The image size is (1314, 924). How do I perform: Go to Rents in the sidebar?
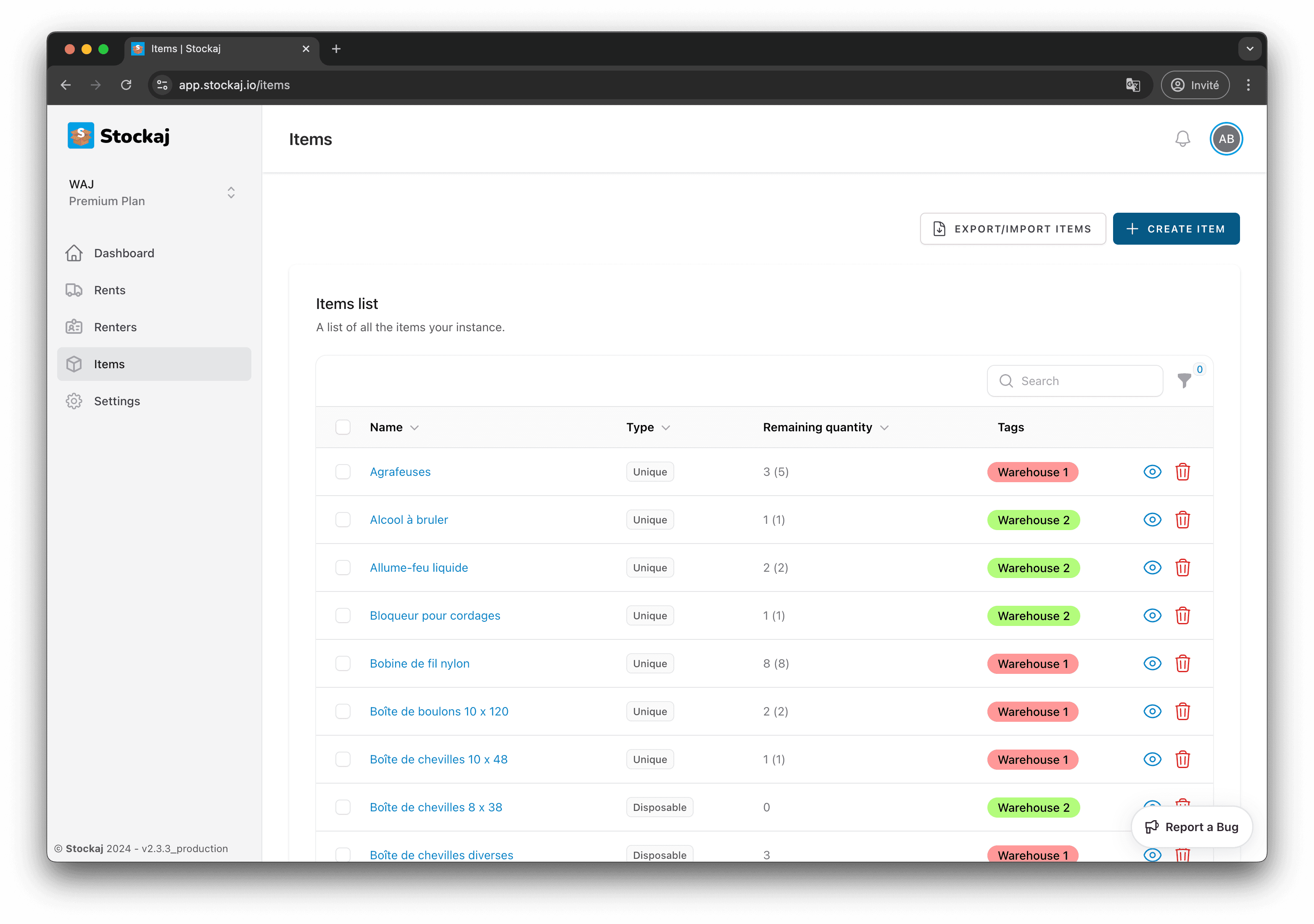[109, 290]
